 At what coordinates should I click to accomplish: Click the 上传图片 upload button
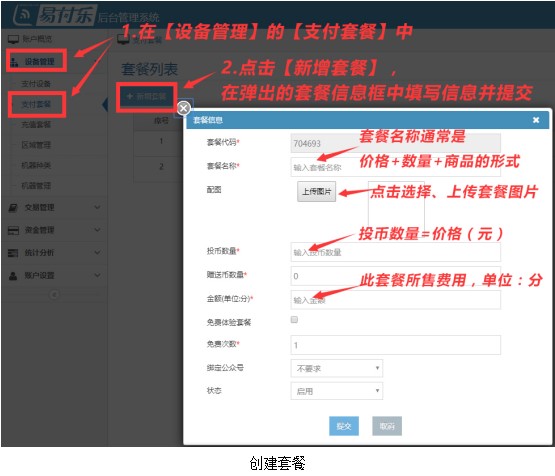[316, 191]
